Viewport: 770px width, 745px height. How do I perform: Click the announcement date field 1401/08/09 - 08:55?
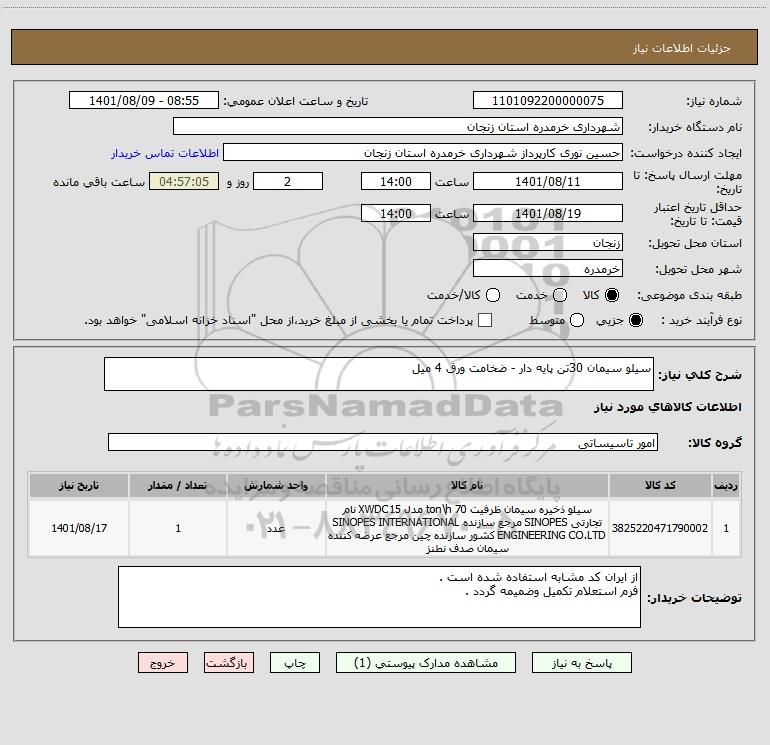click(x=144, y=101)
